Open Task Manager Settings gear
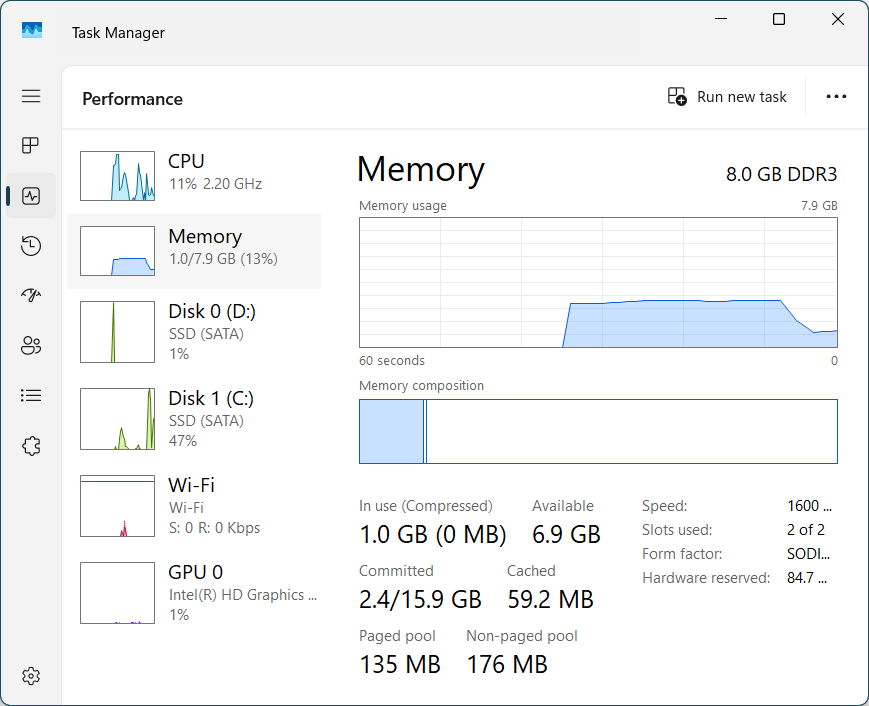 point(31,676)
